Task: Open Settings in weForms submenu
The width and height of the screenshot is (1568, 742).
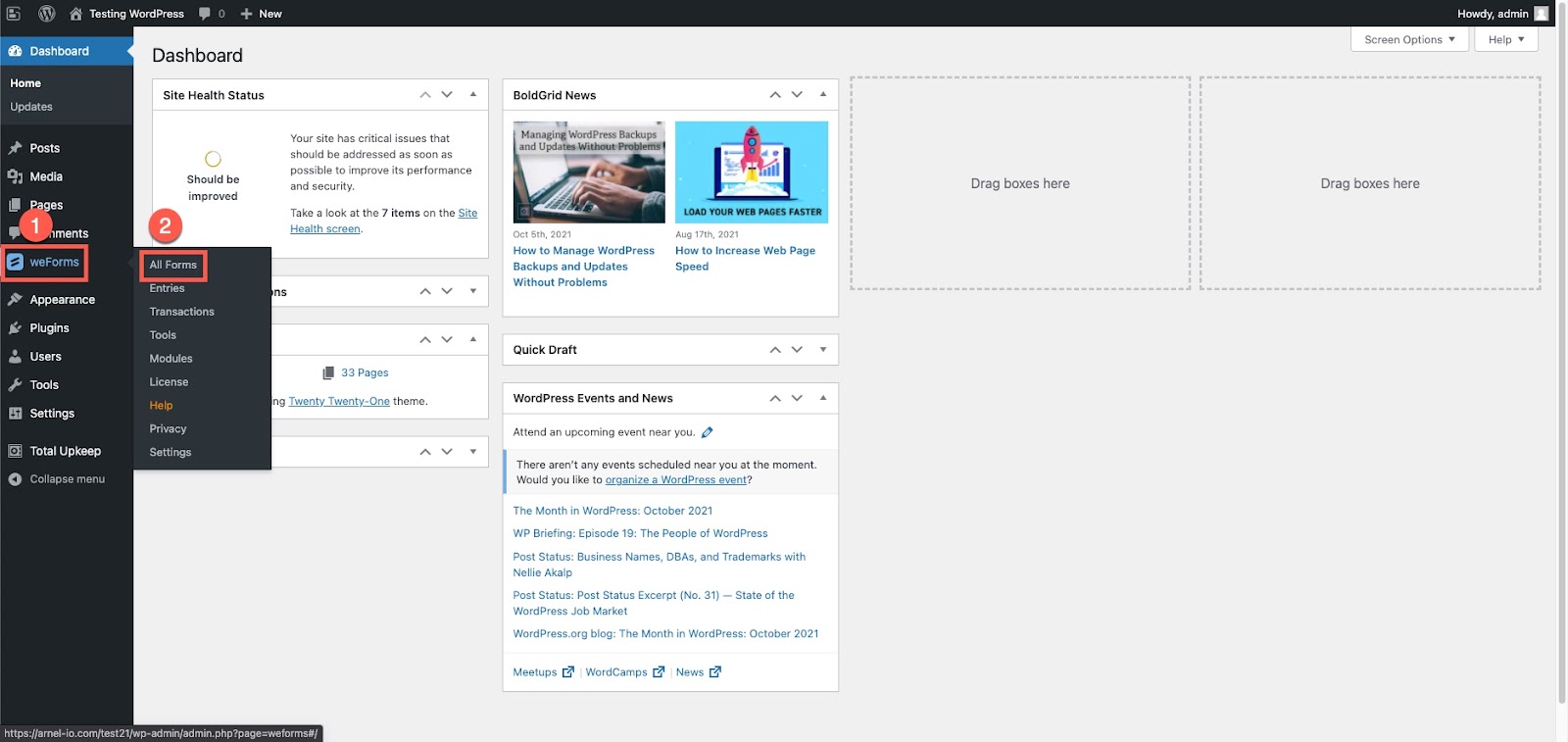Action: coord(171,453)
